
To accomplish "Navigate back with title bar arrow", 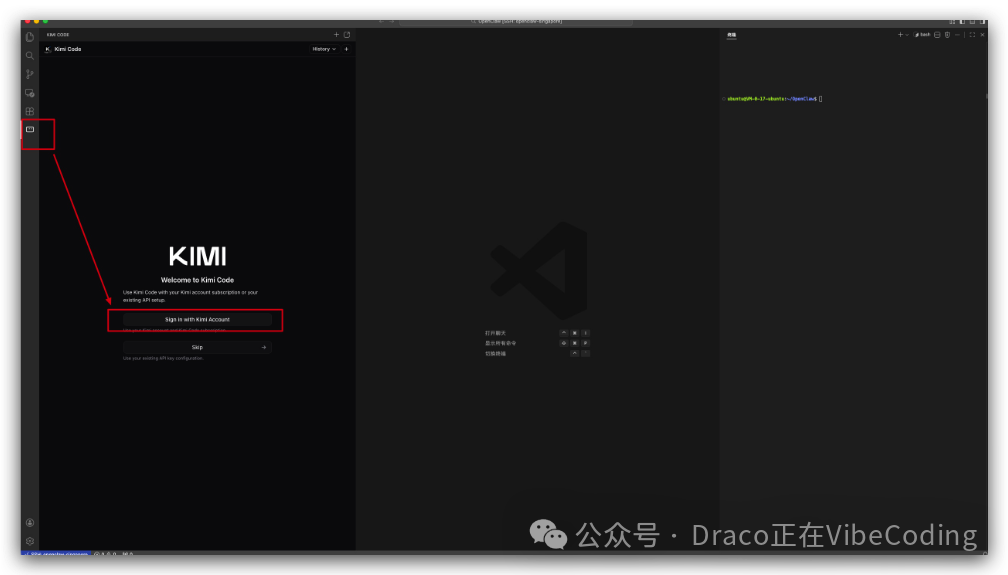I will pyautogui.click(x=381, y=22).
